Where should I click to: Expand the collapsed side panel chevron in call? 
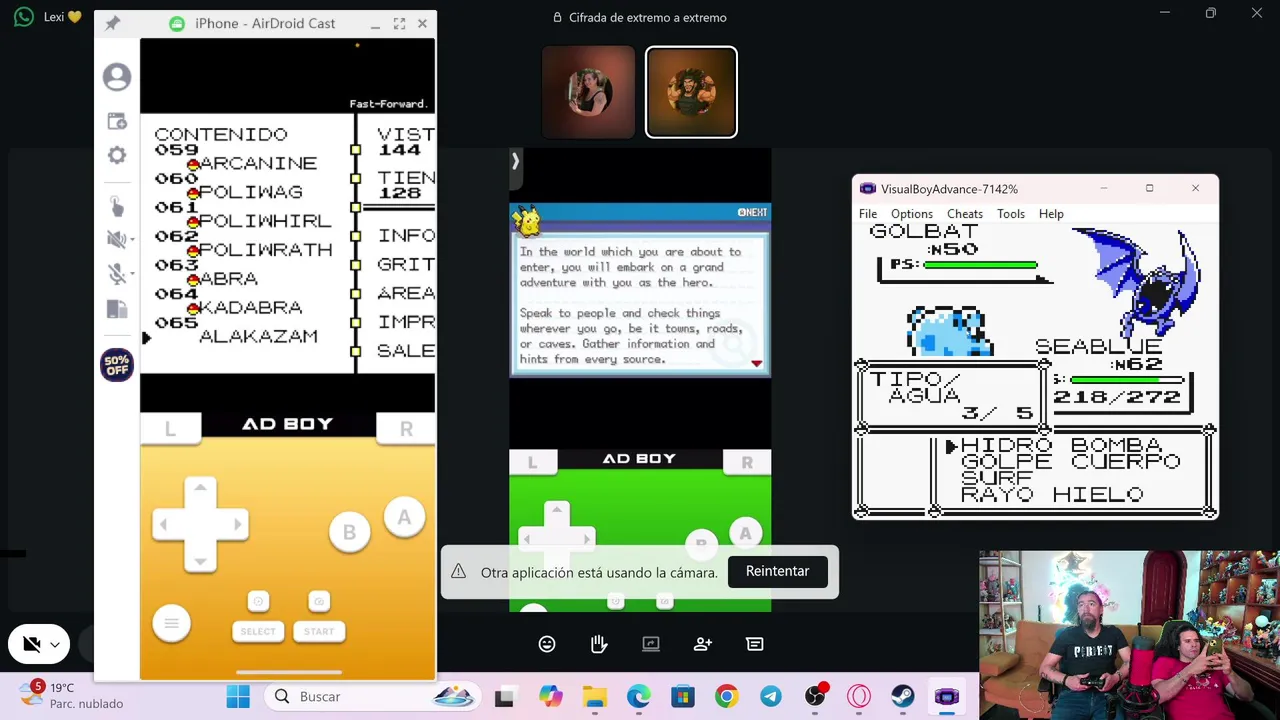(x=515, y=161)
